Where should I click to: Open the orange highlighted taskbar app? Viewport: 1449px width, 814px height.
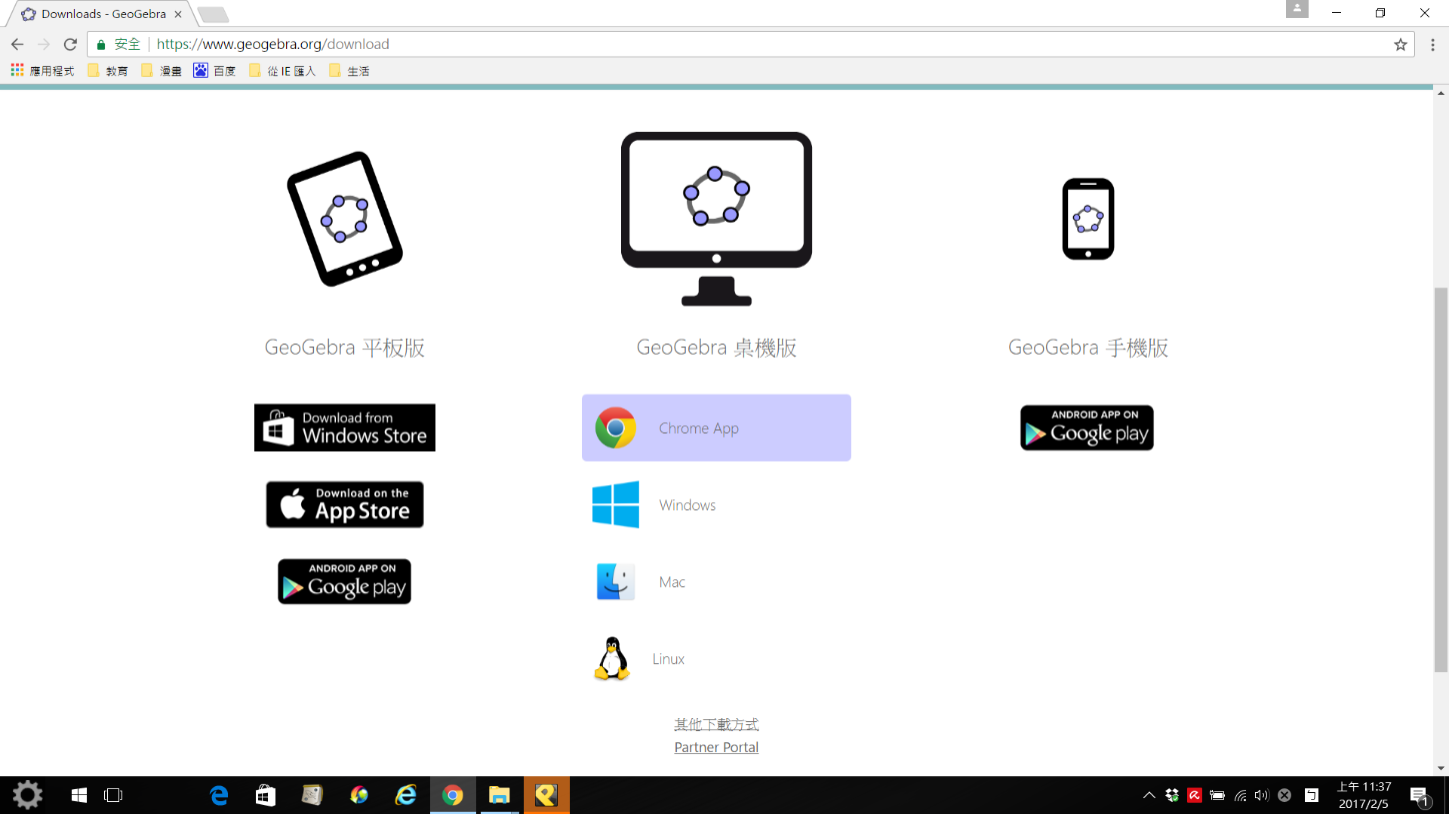pos(546,795)
